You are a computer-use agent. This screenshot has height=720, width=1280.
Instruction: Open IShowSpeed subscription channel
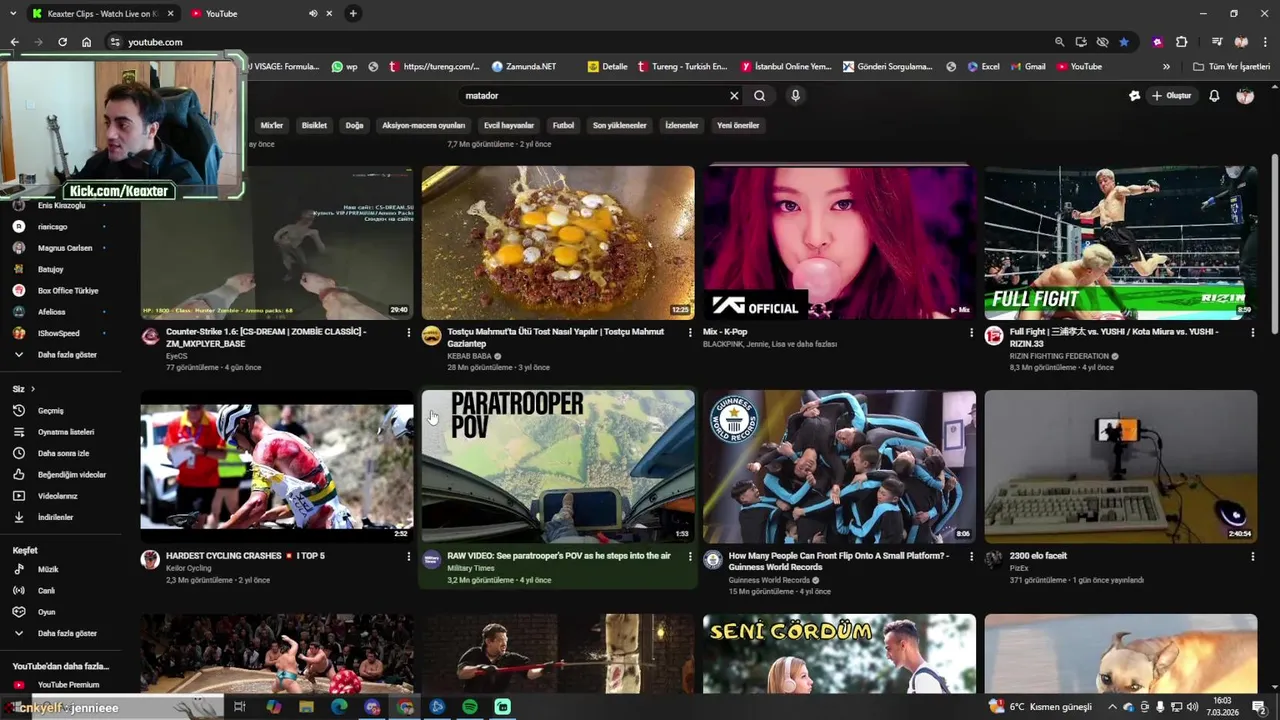click(59, 333)
